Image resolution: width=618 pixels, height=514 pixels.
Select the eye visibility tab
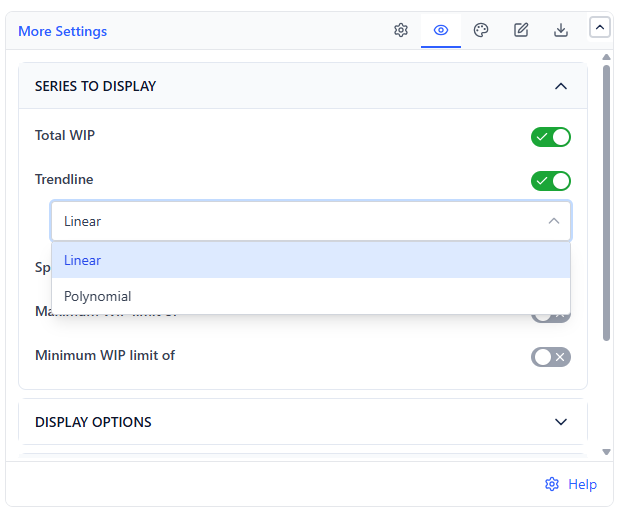(x=441, y=30)
